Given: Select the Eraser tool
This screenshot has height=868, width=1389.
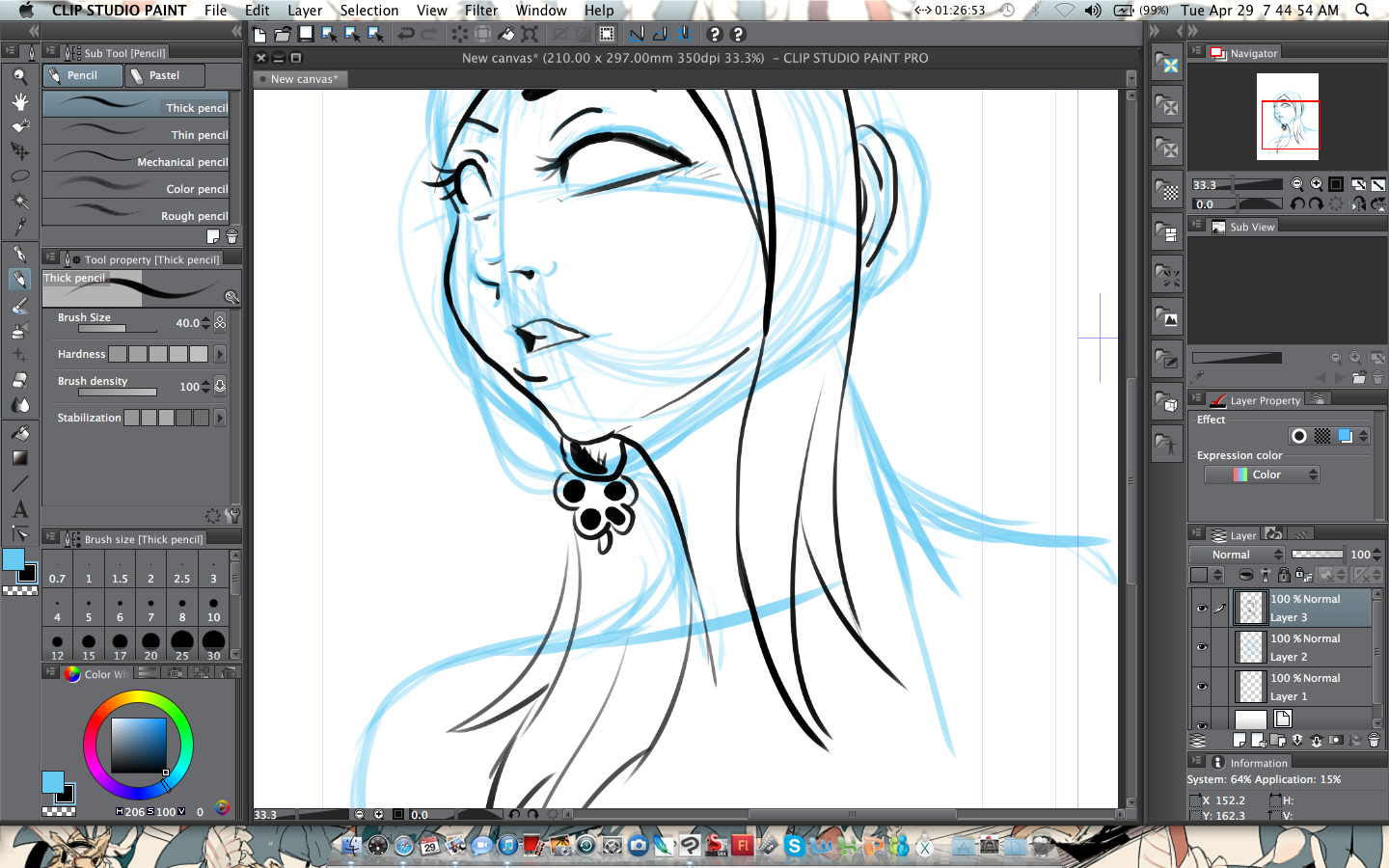Looking at the screenshot, I should (x=19, y=380).
